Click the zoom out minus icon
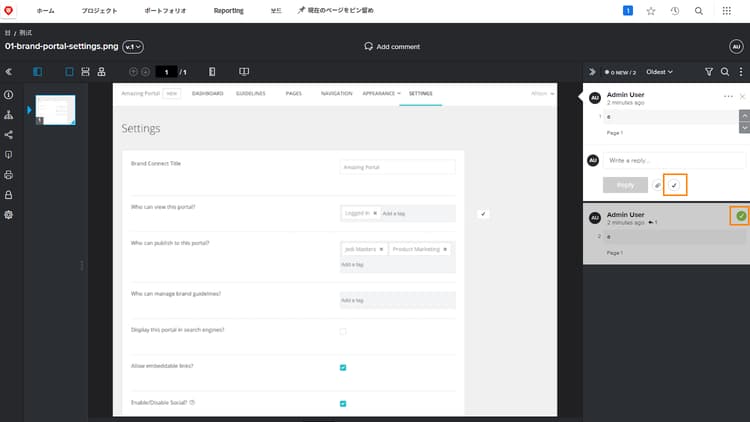 [x=145, y=72]
